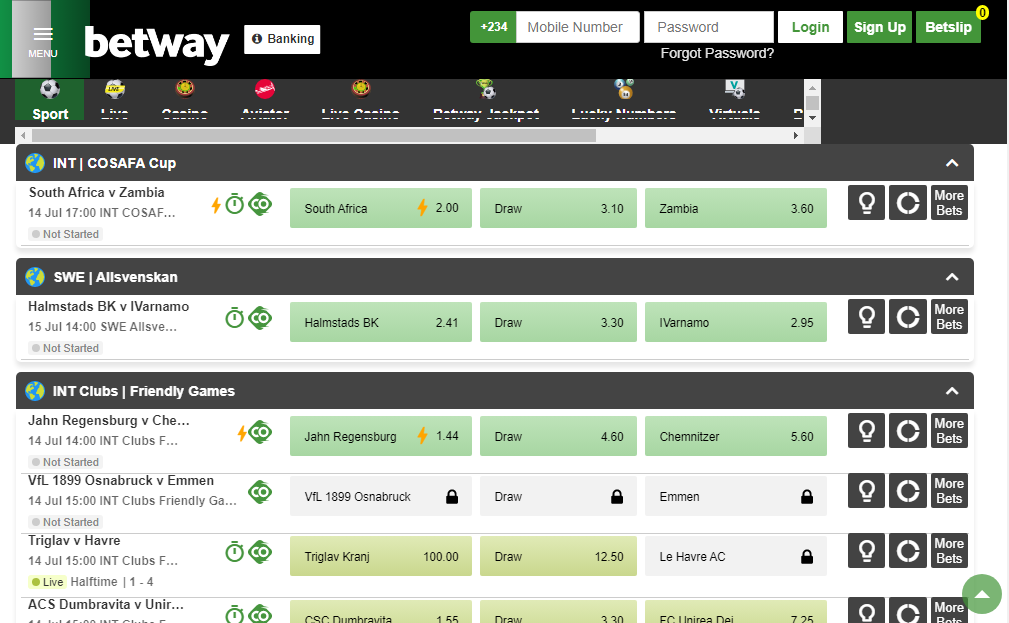Select the +234 country code button
The image size is (1009, 623).
point(493,27)
